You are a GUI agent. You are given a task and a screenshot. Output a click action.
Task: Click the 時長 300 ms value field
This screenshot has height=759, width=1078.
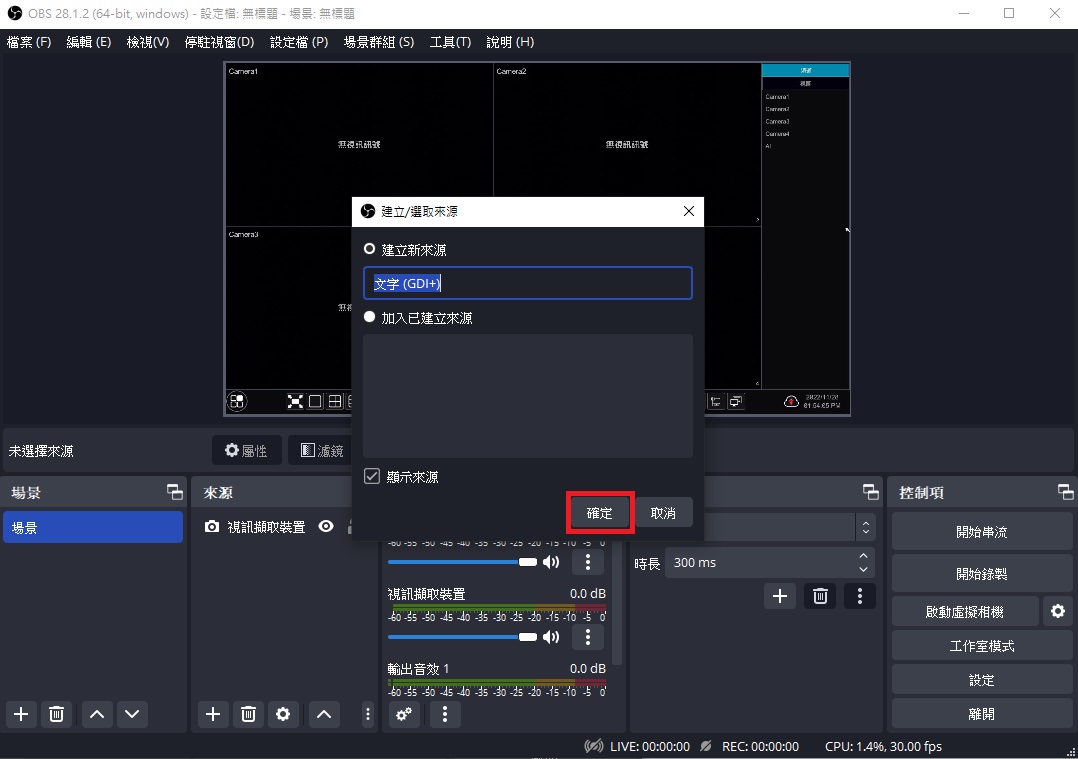[x=761, y=562]
